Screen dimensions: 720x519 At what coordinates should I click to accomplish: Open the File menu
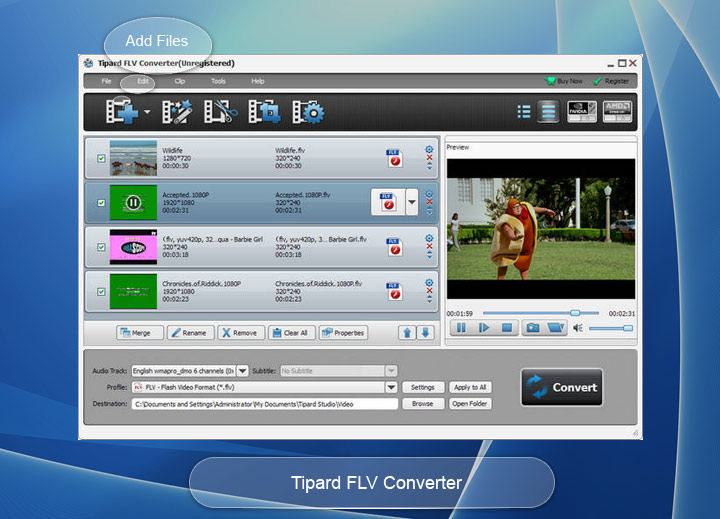107,81
